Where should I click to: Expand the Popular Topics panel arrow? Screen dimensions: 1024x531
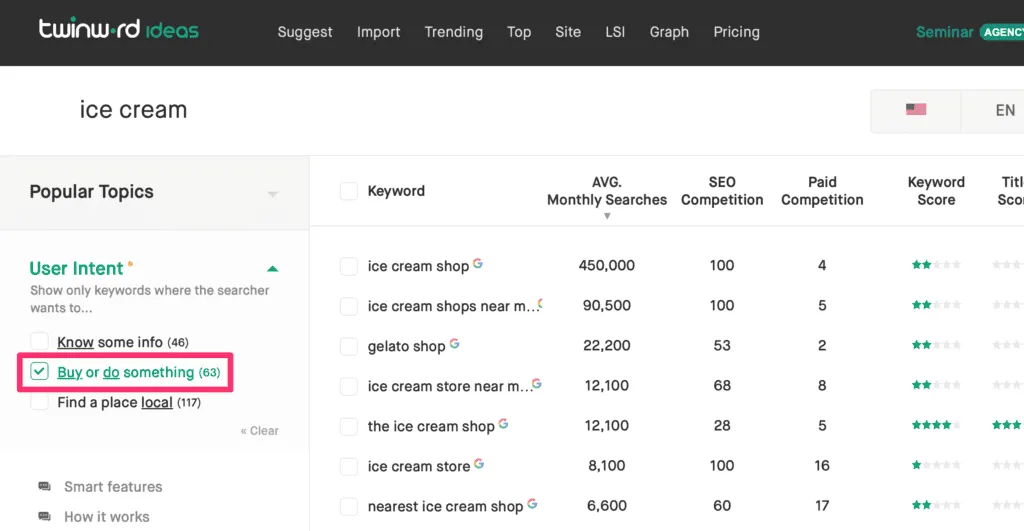pos(273,193)
